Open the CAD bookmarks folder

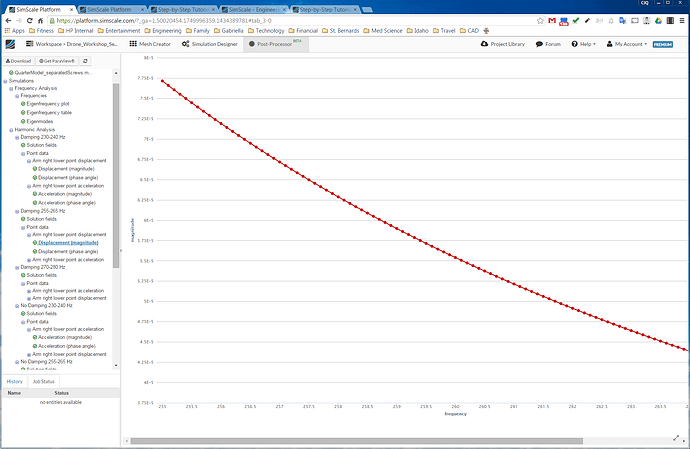(x=469, y=31)
